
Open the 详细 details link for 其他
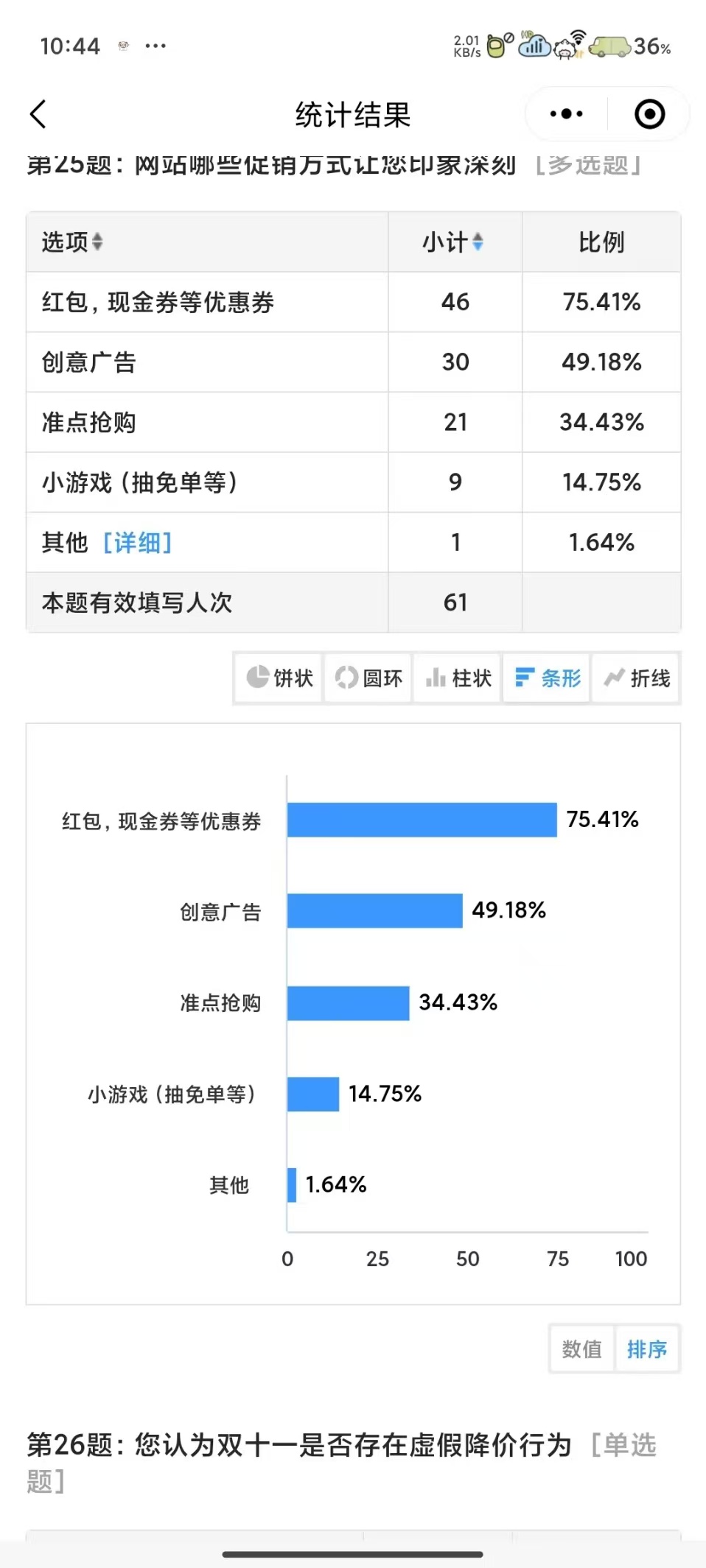[137, 543]
